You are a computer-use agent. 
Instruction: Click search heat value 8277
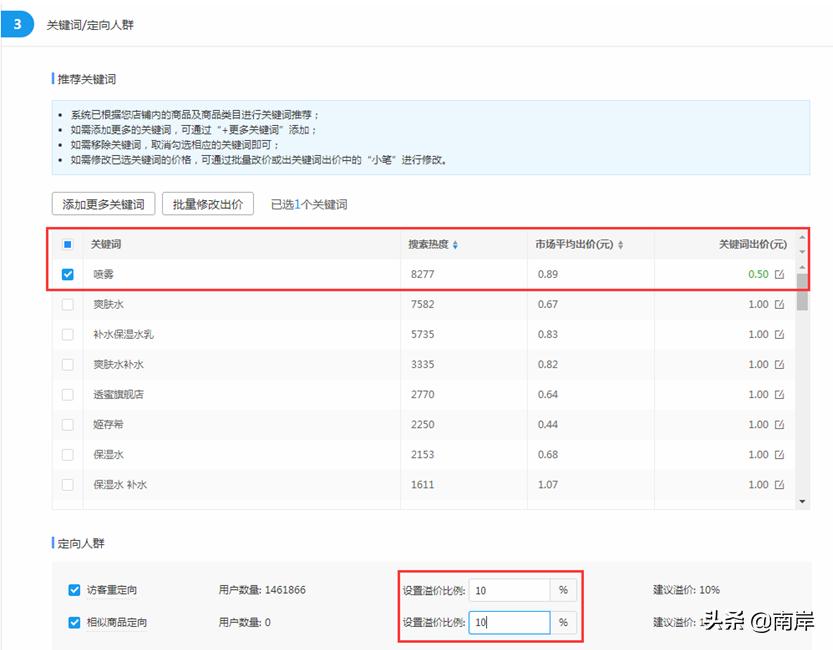click(x=422, y=275)
